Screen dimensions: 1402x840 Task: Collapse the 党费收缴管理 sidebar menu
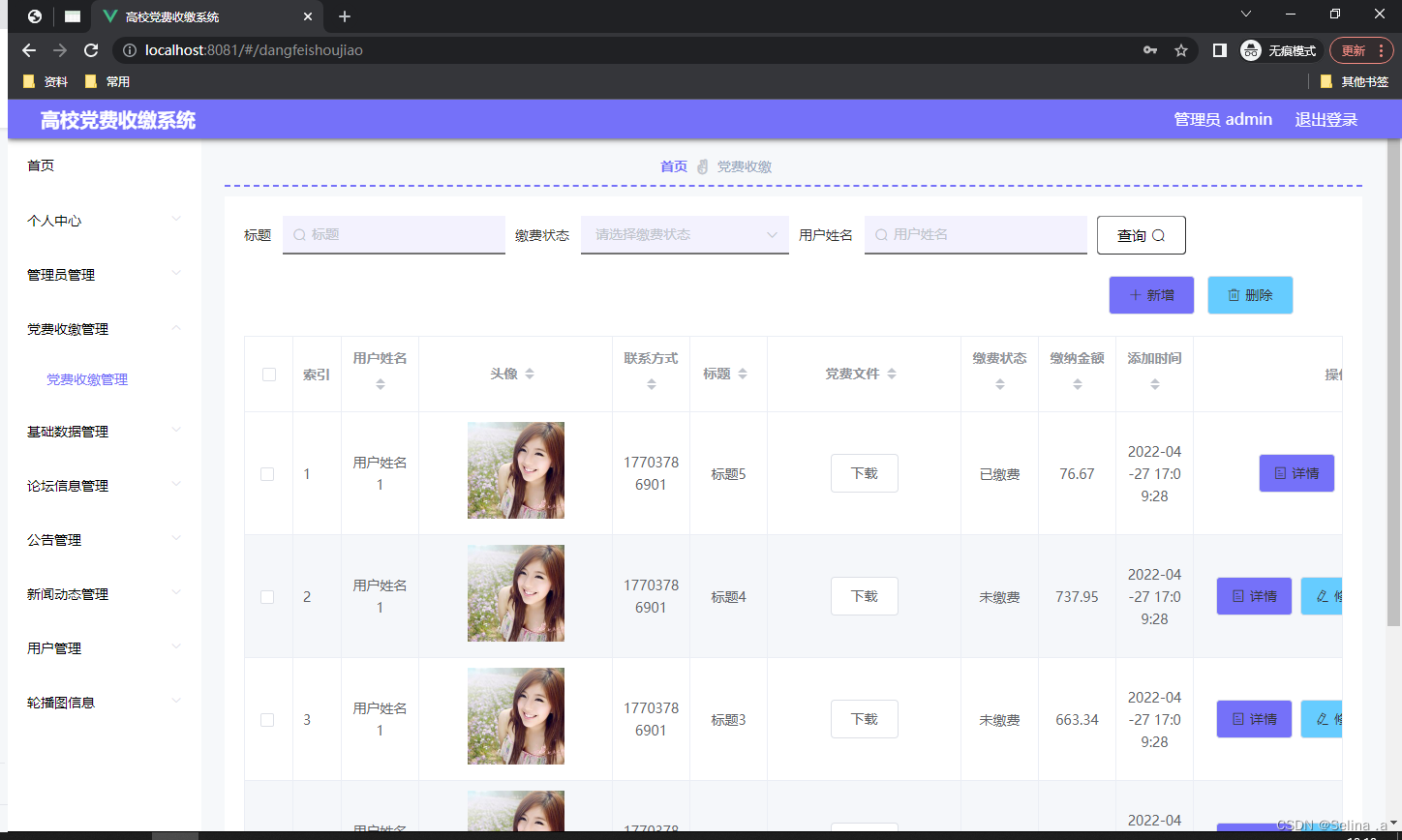[105, 329]
